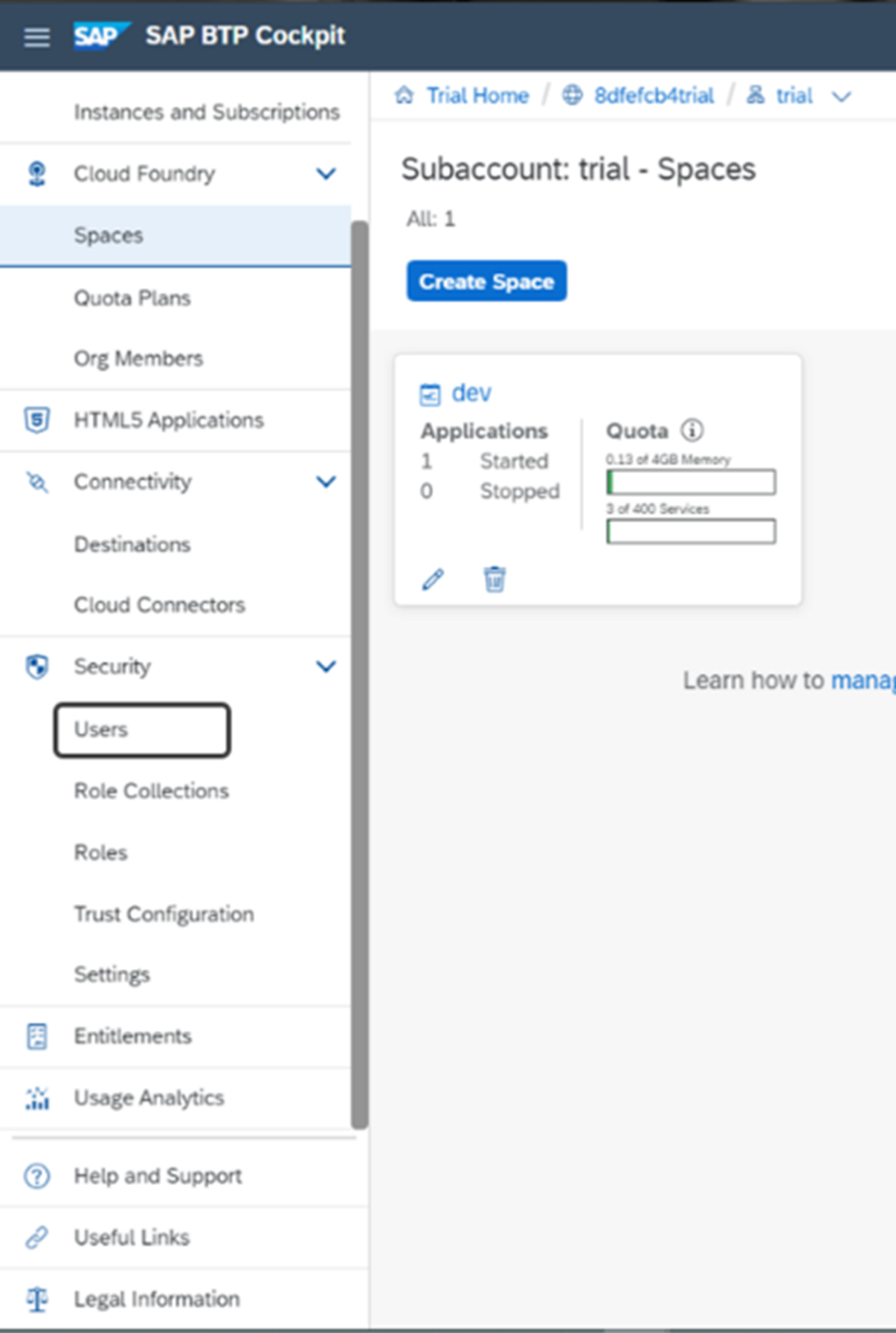896x1333 pixels.
Task: Click the subaccount icon beside trial
Action: (755, 94)
